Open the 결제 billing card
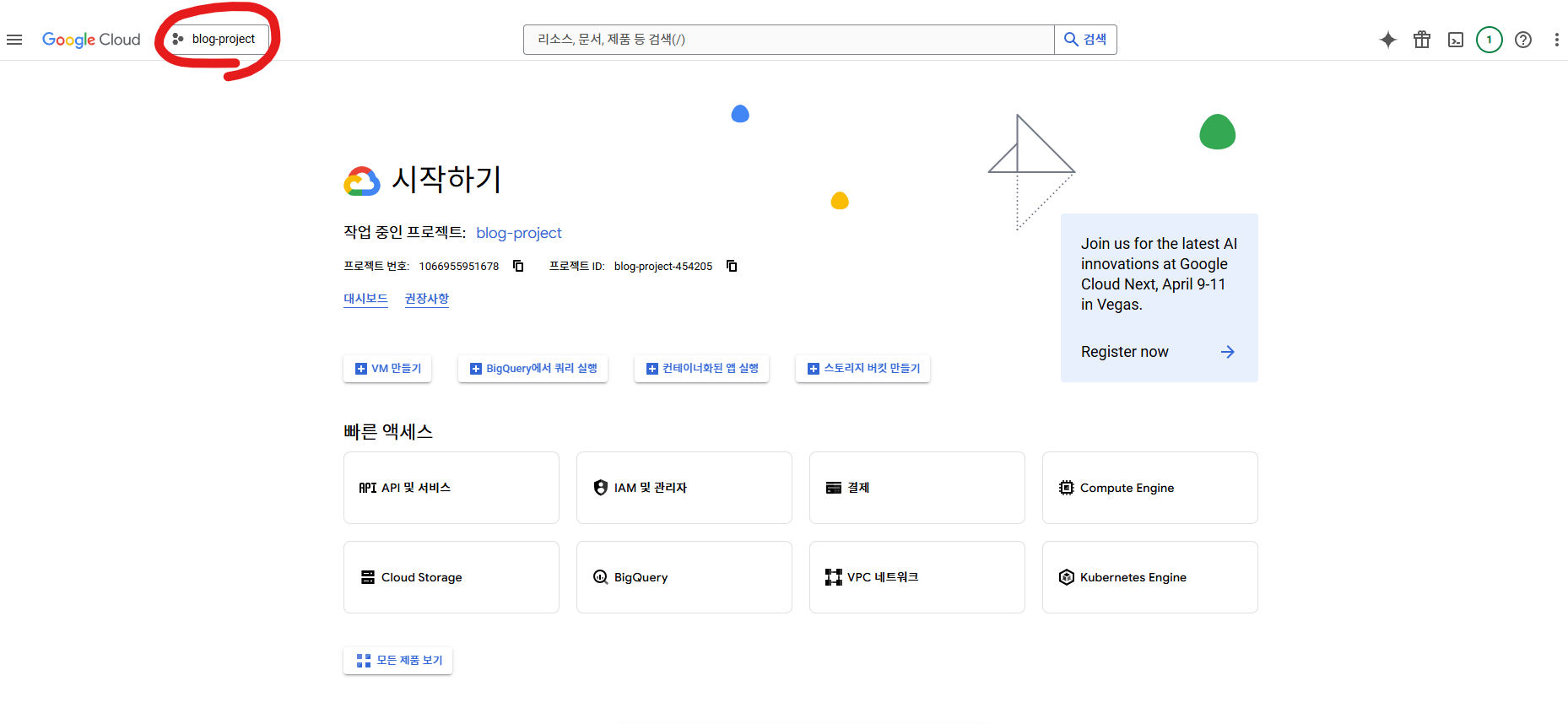 pos(917,488)
